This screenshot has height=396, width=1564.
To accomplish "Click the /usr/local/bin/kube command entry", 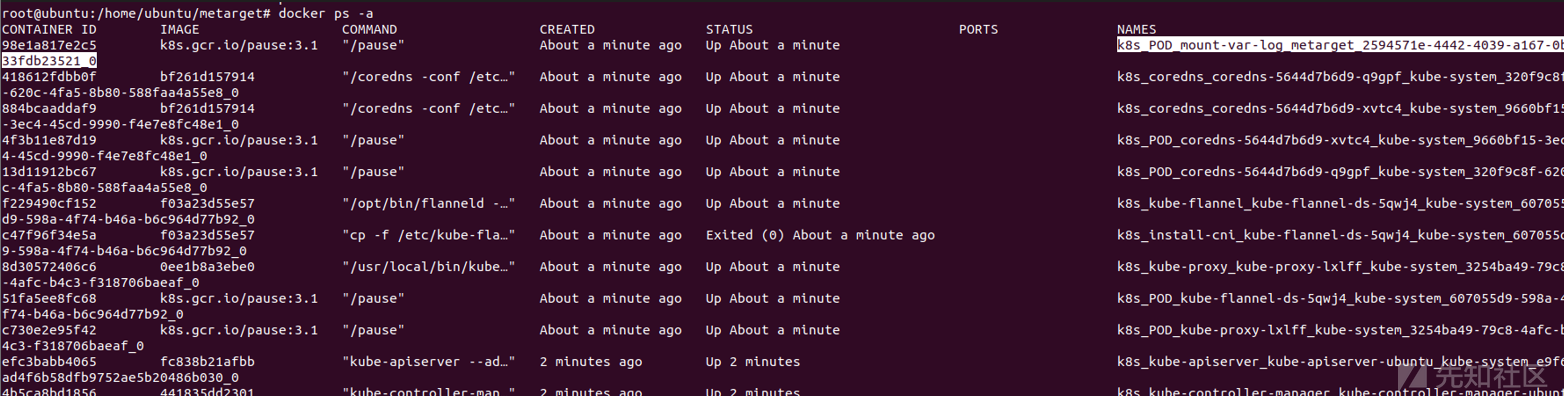I will click(x=429, y=267).
